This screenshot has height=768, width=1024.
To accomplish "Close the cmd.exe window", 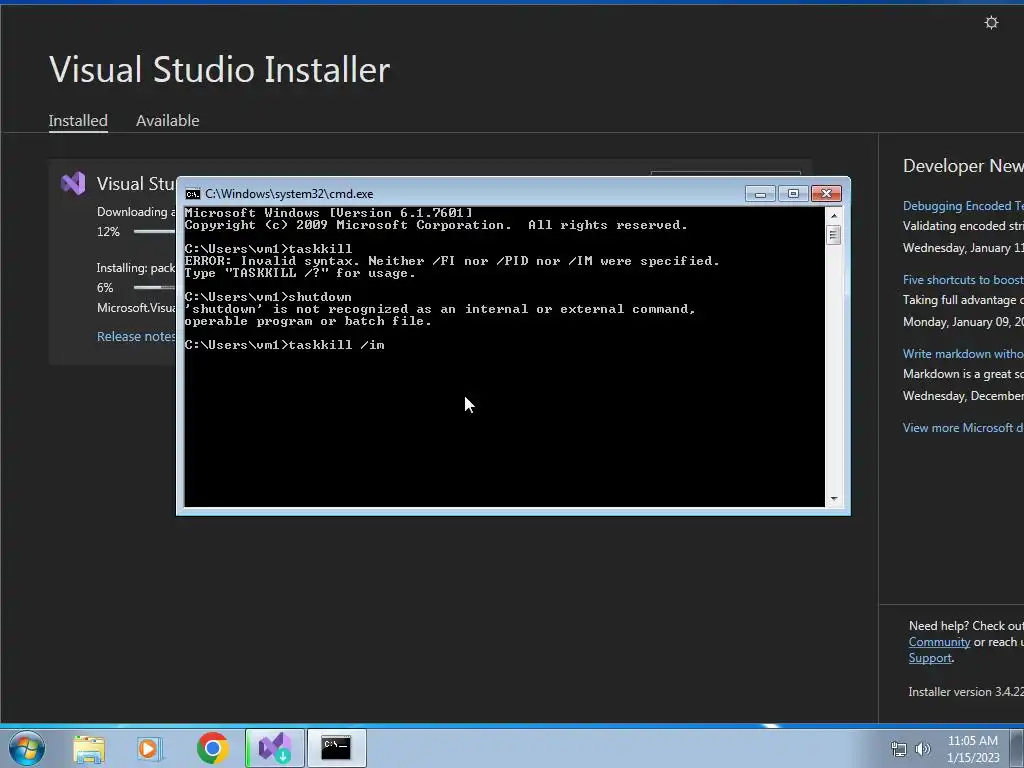I will coord(826,194).
